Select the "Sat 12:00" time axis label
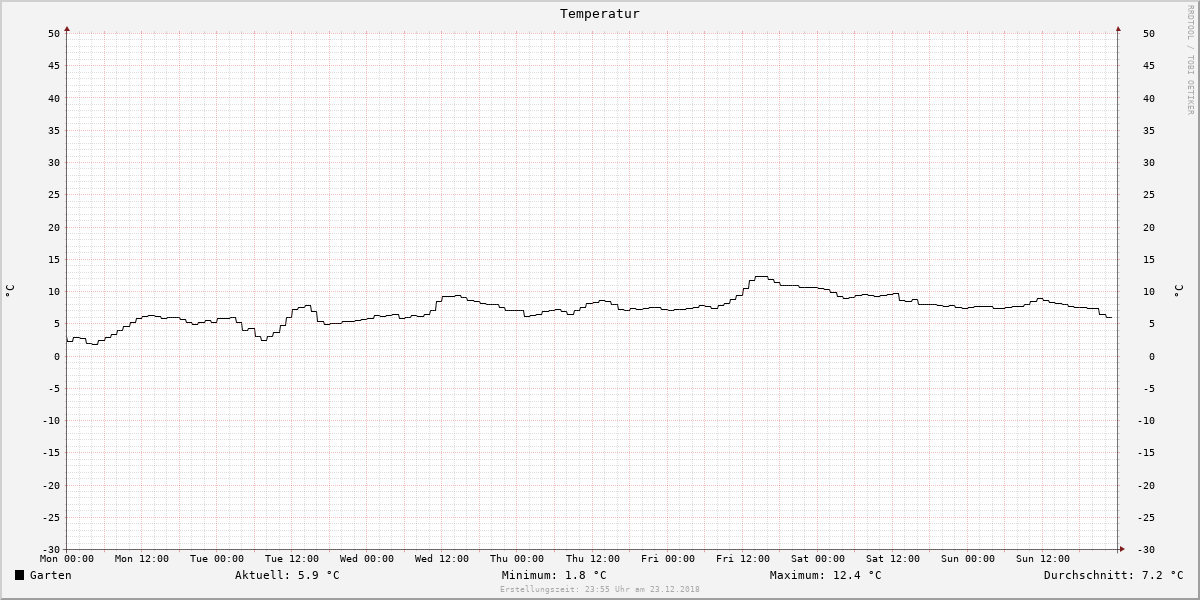The width and height of the screenshot is (1200, 600). click(x=893, y=559)
